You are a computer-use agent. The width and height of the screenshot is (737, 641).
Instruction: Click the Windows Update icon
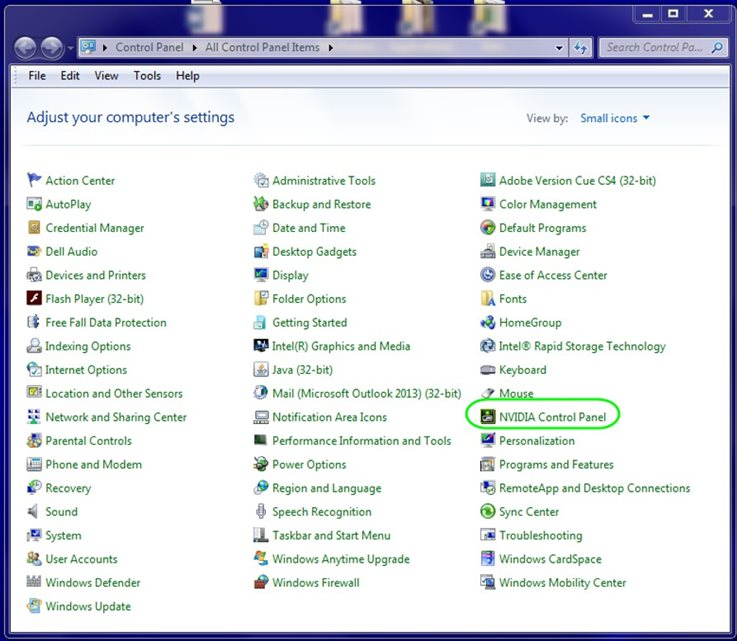click(x=34, y=606)
